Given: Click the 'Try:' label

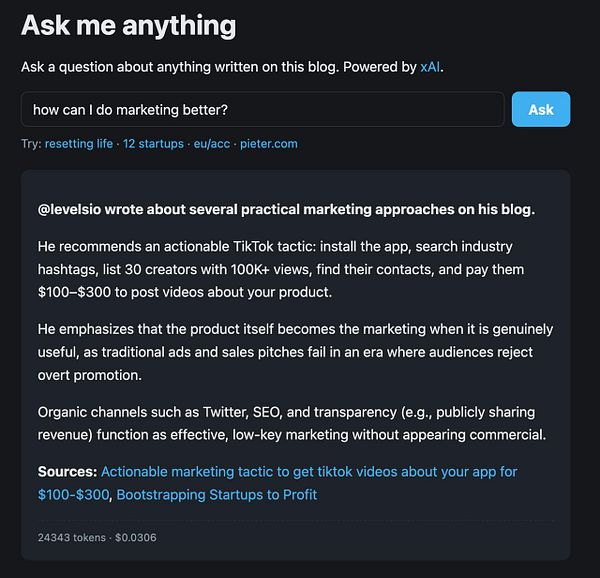Looking at the screenshot, I should point(31,144).
